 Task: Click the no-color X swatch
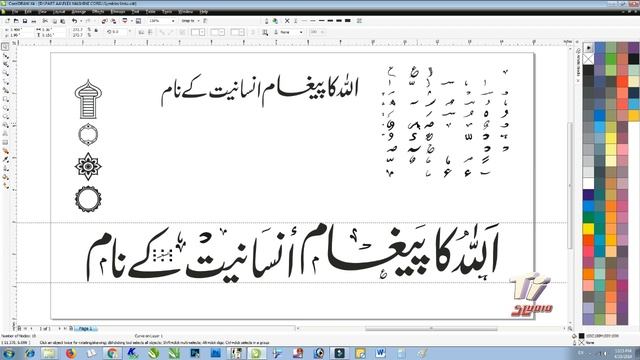[x=588, y=59]
